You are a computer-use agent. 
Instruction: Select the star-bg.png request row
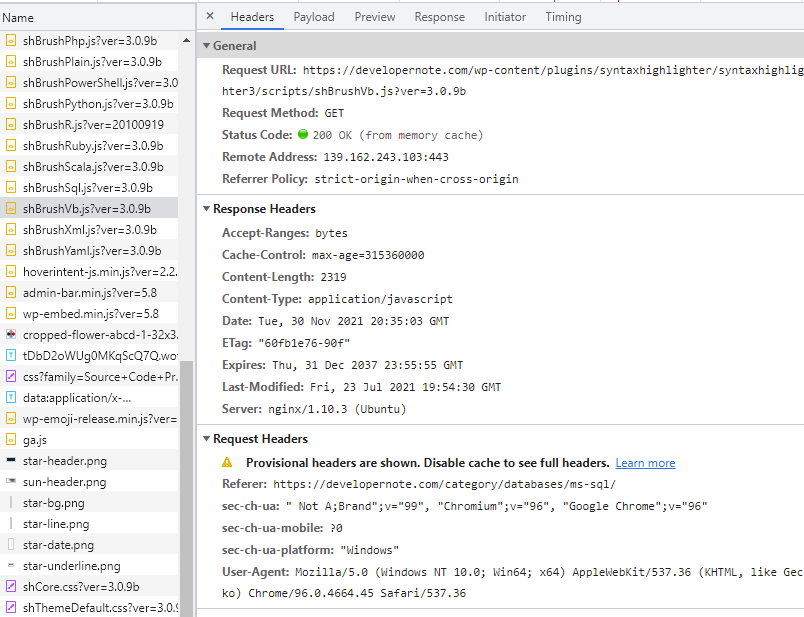pyautogui.click(x=89, y=503)
